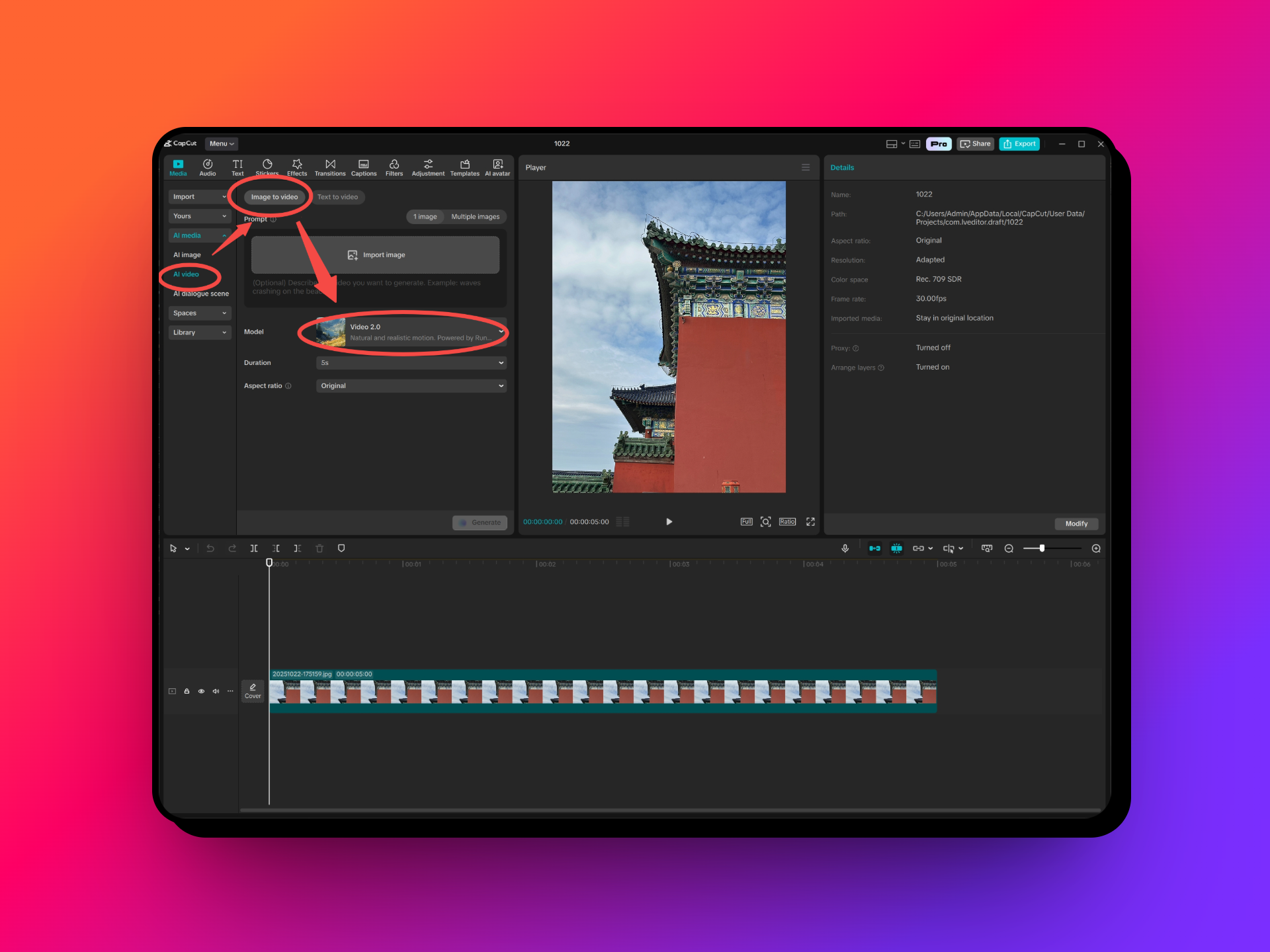Screen dimensions: 1270x952
Task: Expand the Library section
Action: tap(199, 333)
